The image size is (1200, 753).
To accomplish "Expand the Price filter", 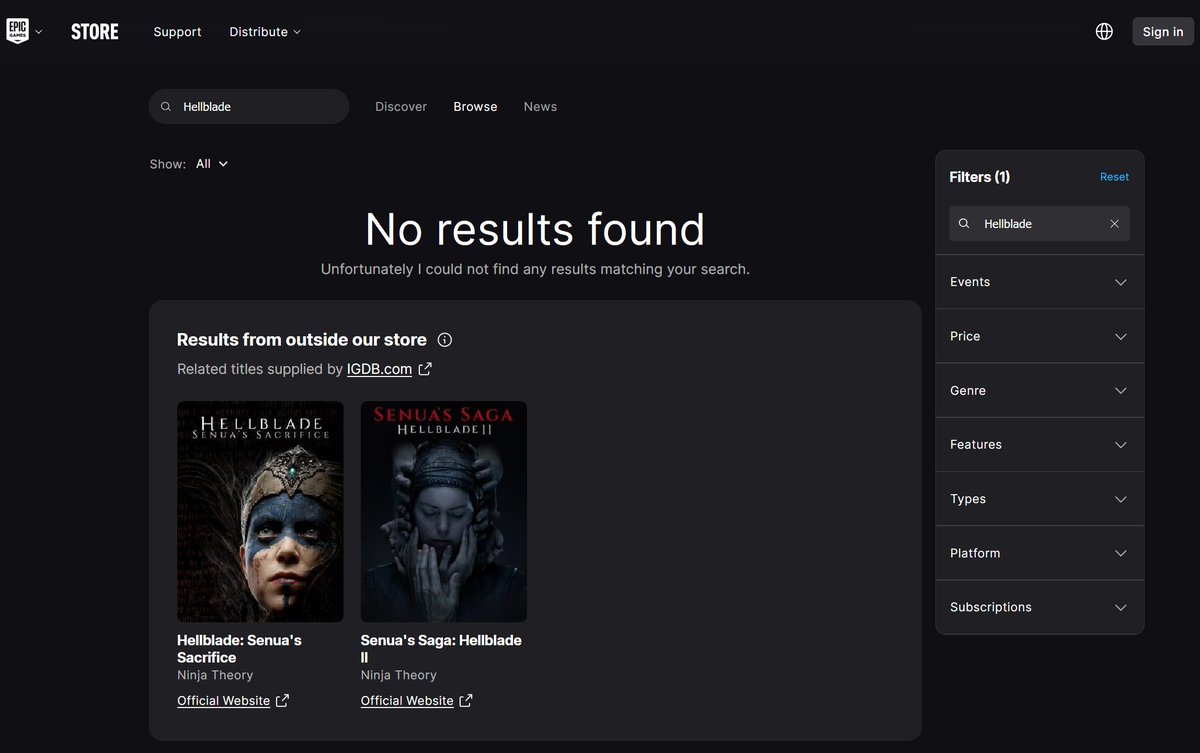I will (1039, 336).
